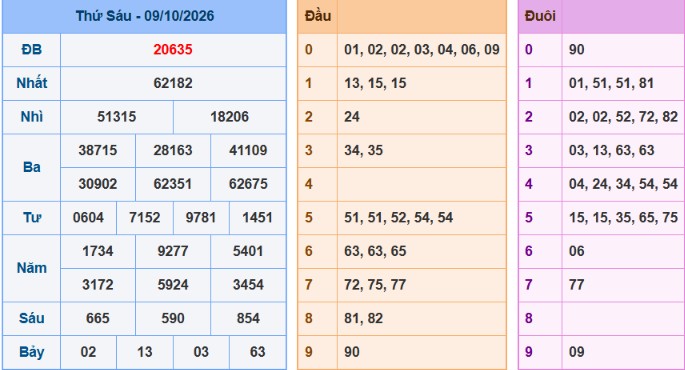Click the Đầu row 0 number list
Screen dimensions: 685x370
tap(422, 49)
